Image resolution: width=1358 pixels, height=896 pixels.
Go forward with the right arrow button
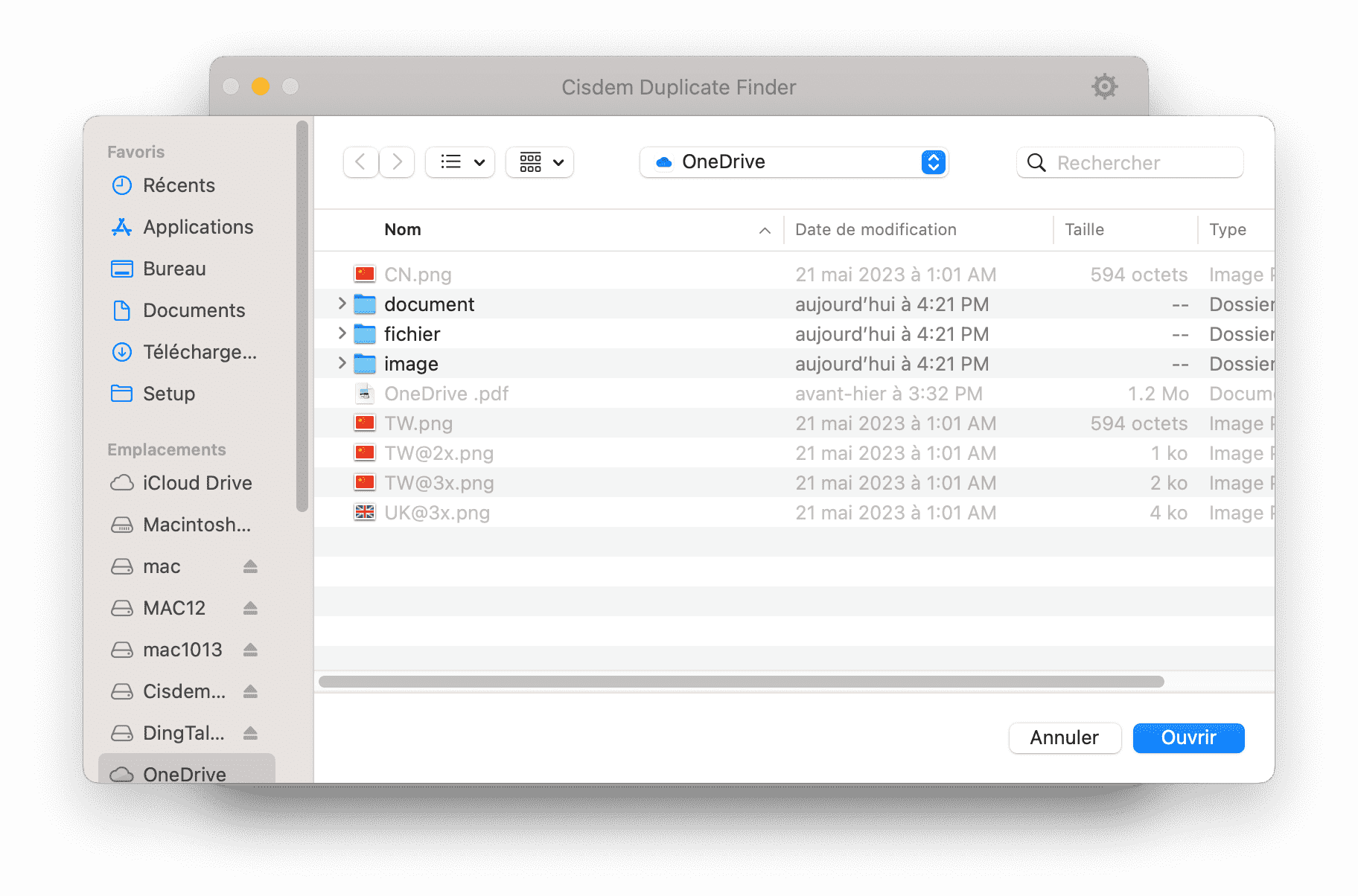click(x=397, y=162)
